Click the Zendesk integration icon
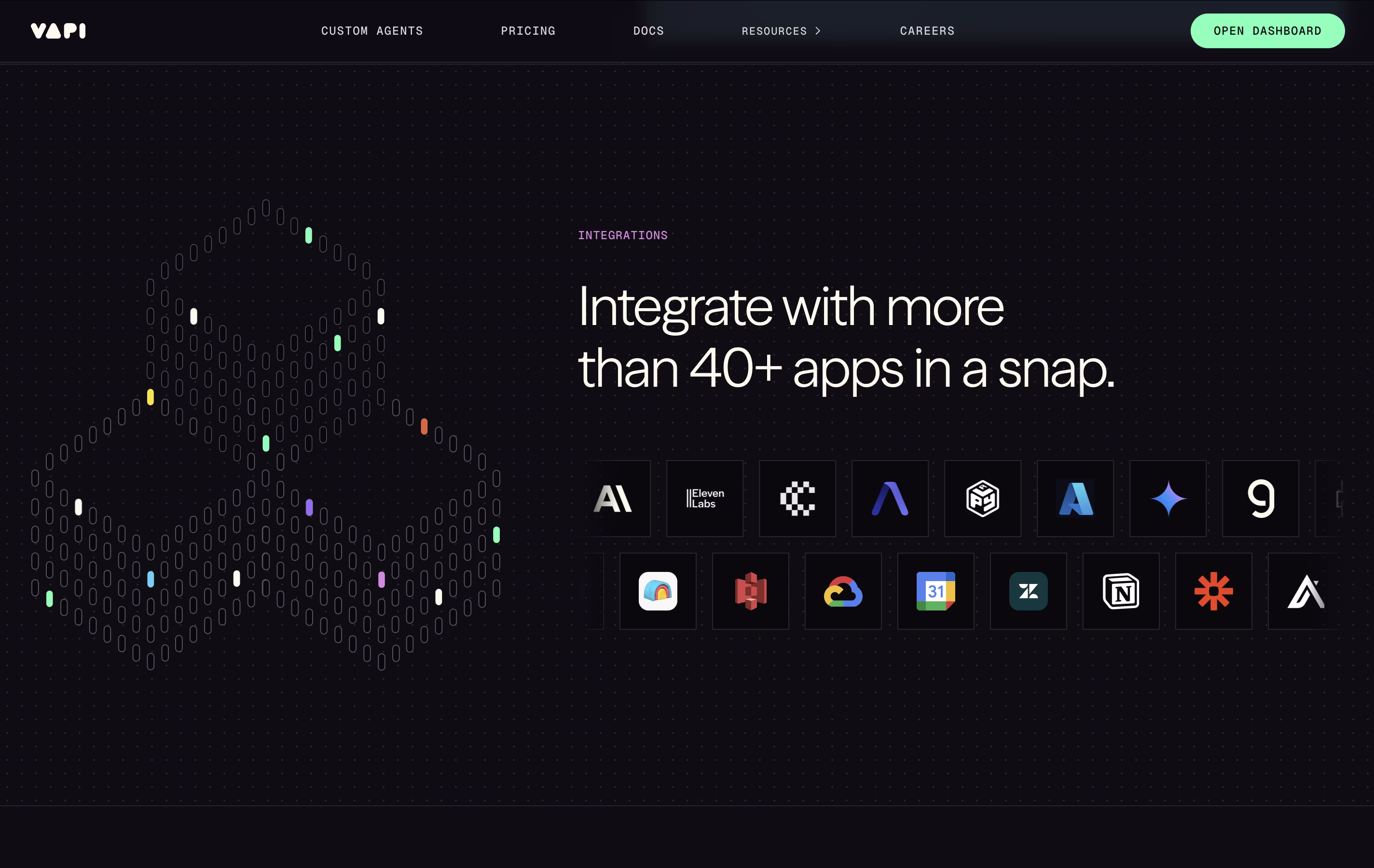Viewport: 1374px width, 868px height. 1028,591
